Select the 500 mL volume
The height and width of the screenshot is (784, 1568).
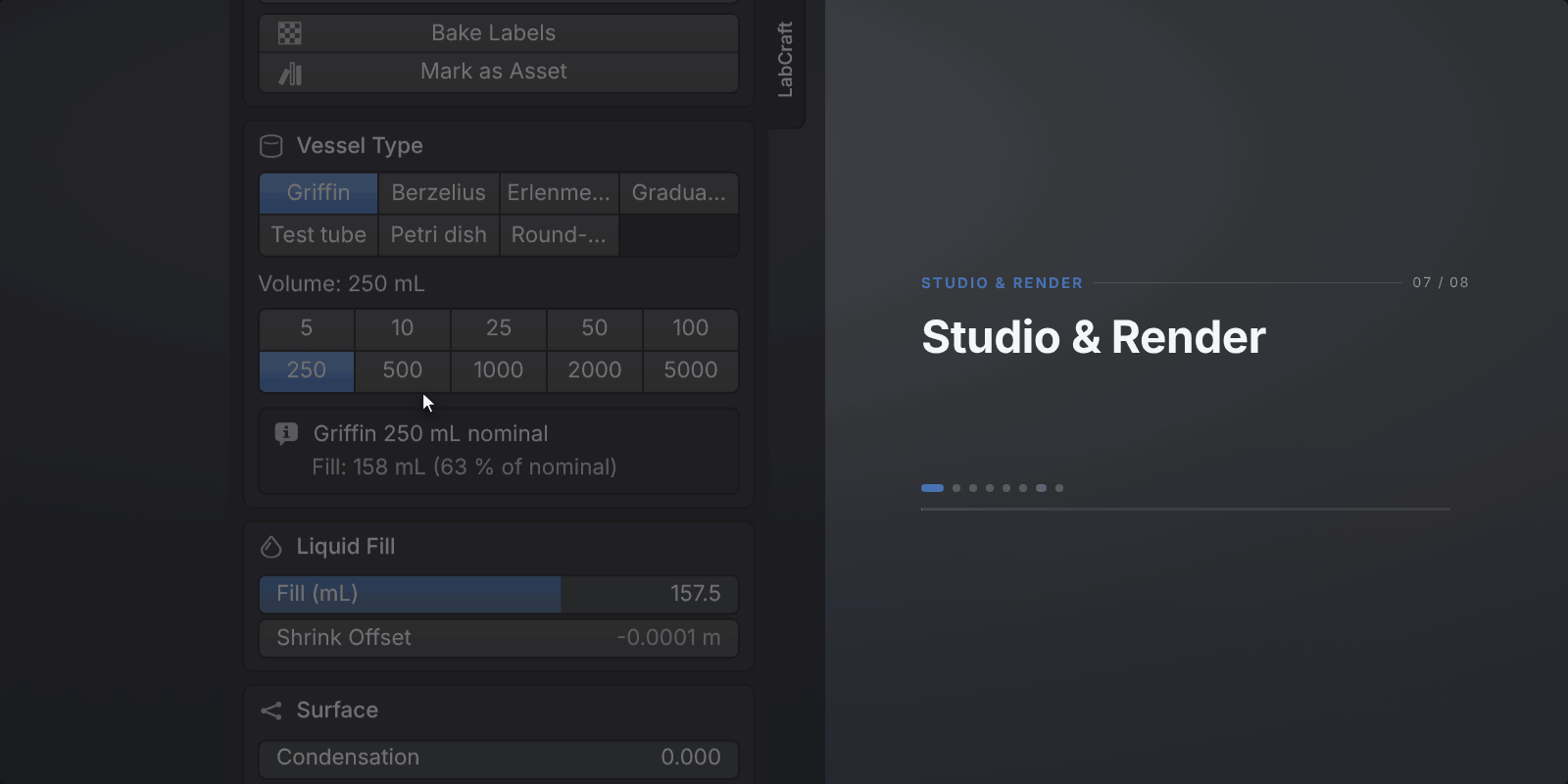[x=403, y=370]
